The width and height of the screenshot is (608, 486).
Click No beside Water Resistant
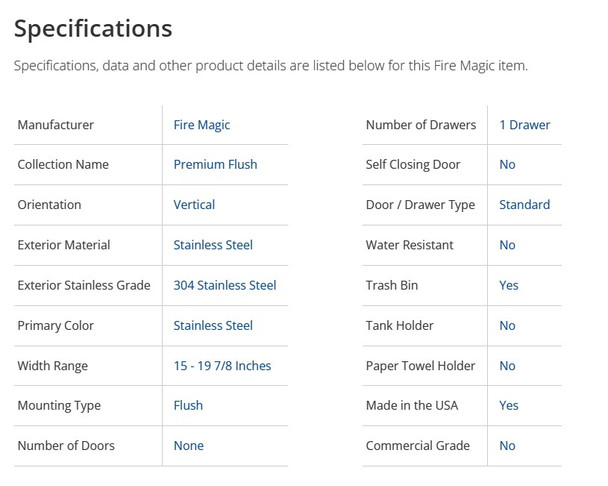(x=507, y=245)
